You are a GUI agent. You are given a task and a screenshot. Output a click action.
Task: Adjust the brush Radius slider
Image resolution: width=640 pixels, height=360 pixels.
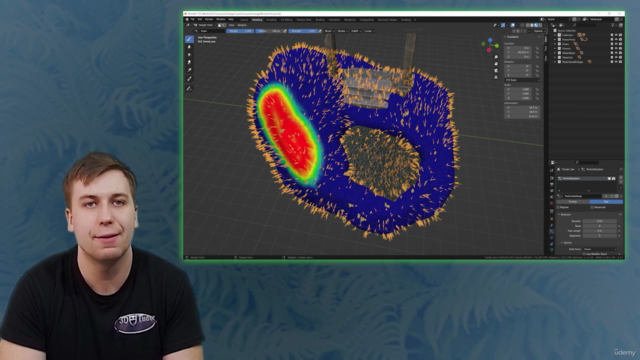click(x=269, y=31)
